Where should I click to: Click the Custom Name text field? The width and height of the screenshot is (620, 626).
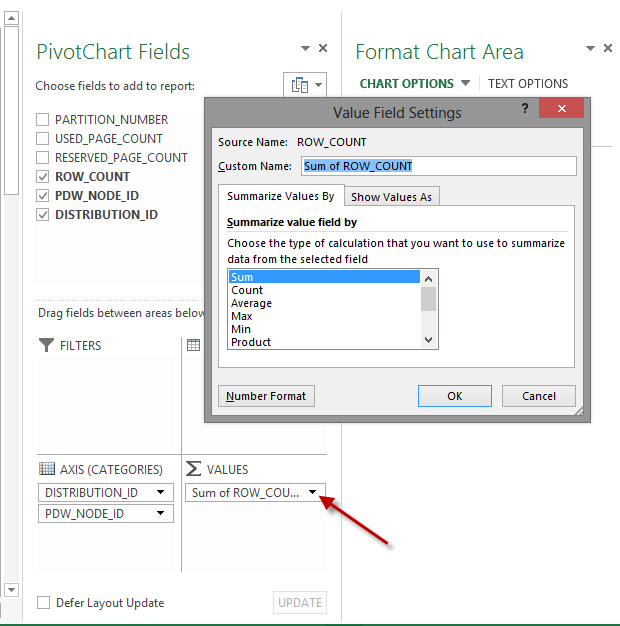[x=438, y=166]
